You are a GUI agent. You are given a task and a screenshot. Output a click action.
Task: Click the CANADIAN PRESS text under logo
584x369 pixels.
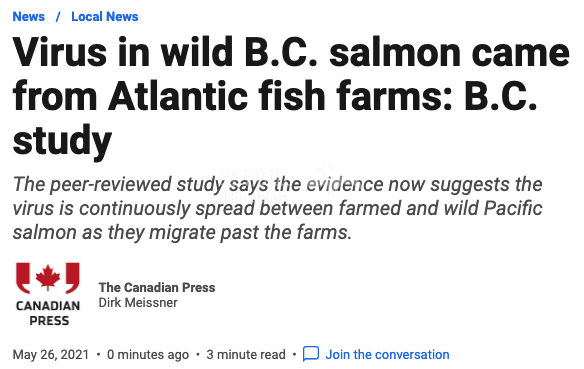[48, 313]
